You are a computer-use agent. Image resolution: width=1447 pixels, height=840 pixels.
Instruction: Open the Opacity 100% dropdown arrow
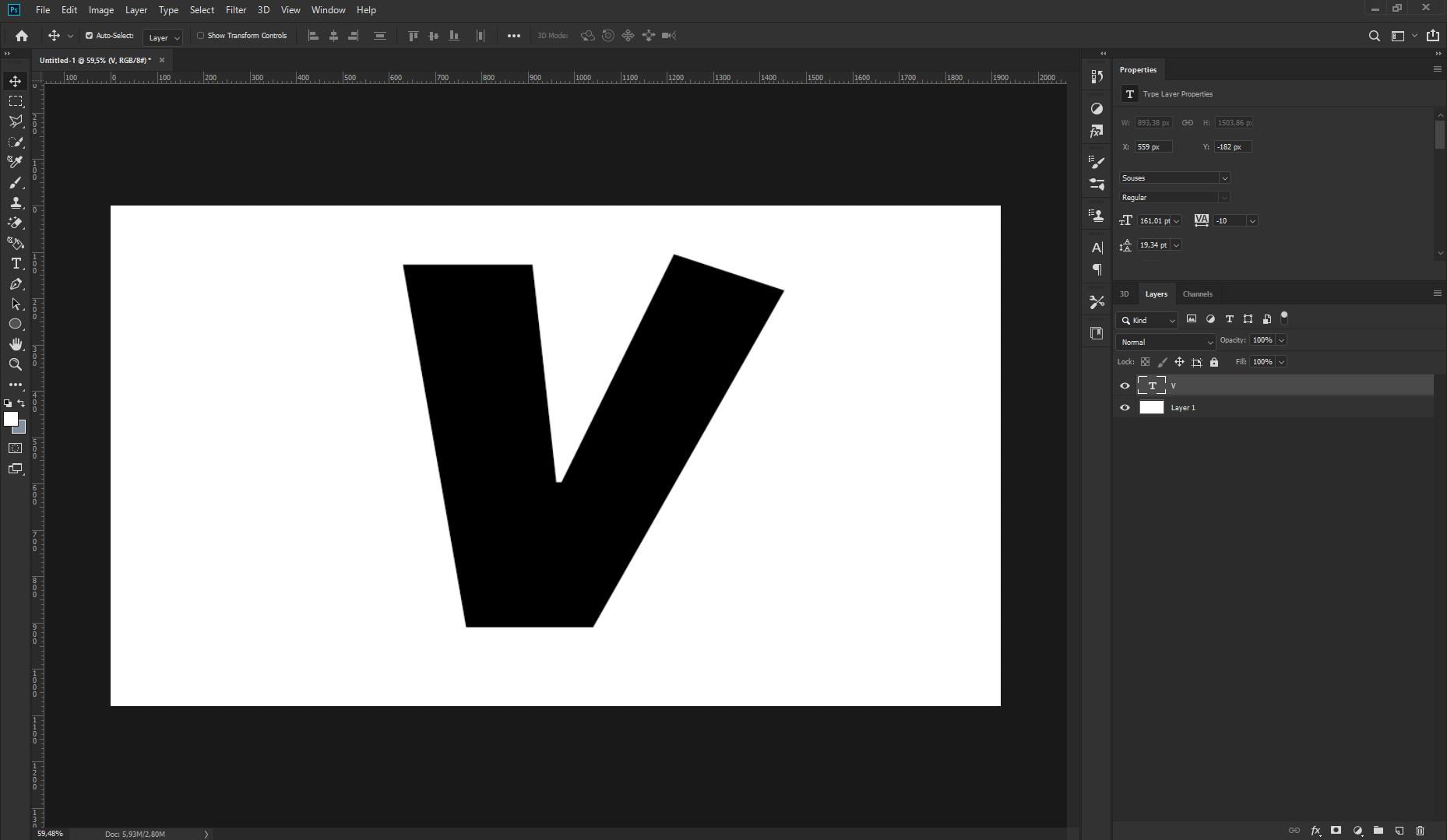pos(1281,340)
